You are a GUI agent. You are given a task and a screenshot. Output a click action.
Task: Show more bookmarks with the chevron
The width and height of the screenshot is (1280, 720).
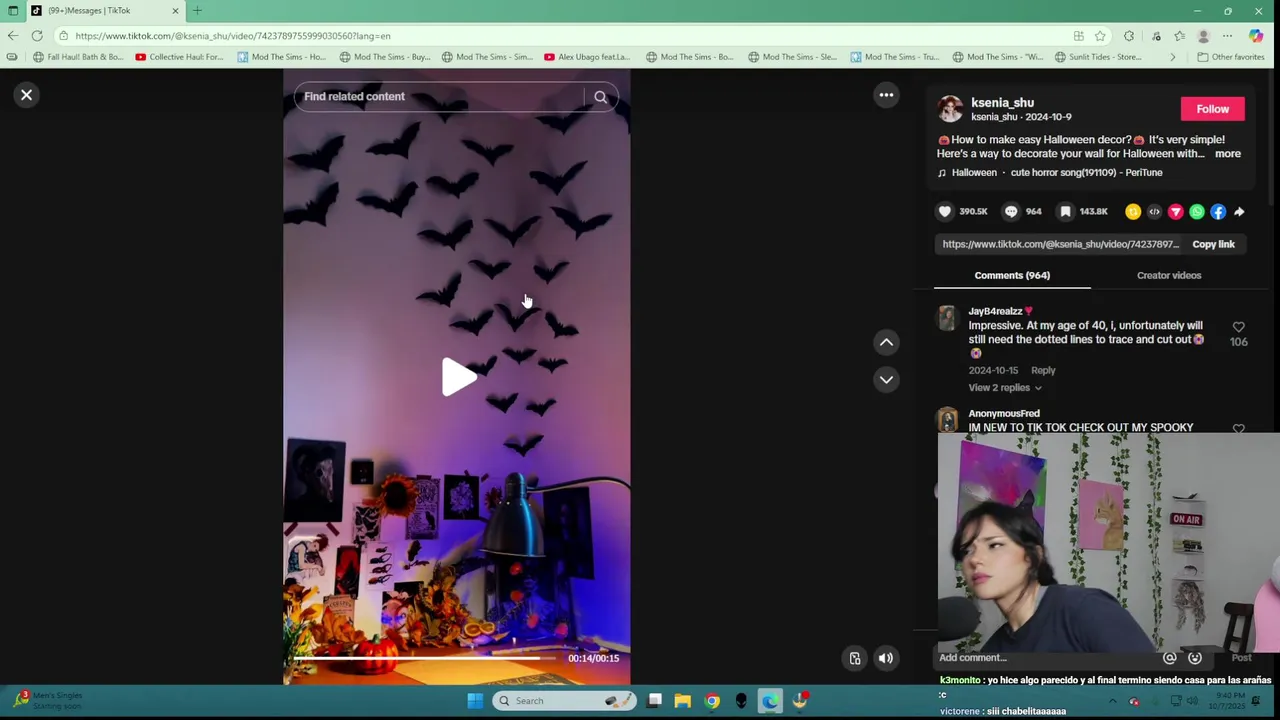(1172, 57)
